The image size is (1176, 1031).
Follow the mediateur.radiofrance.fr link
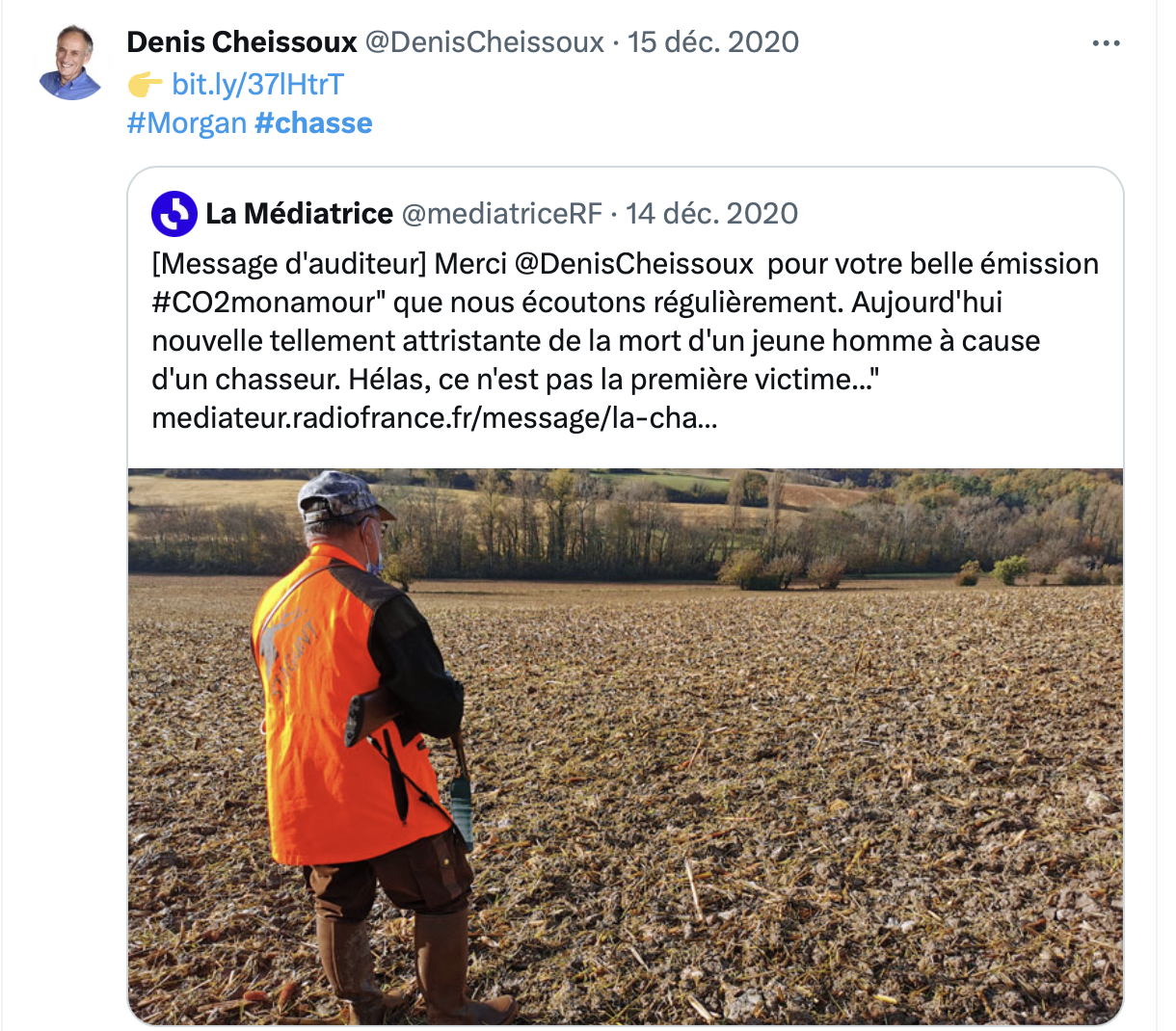tap(434, 418)
